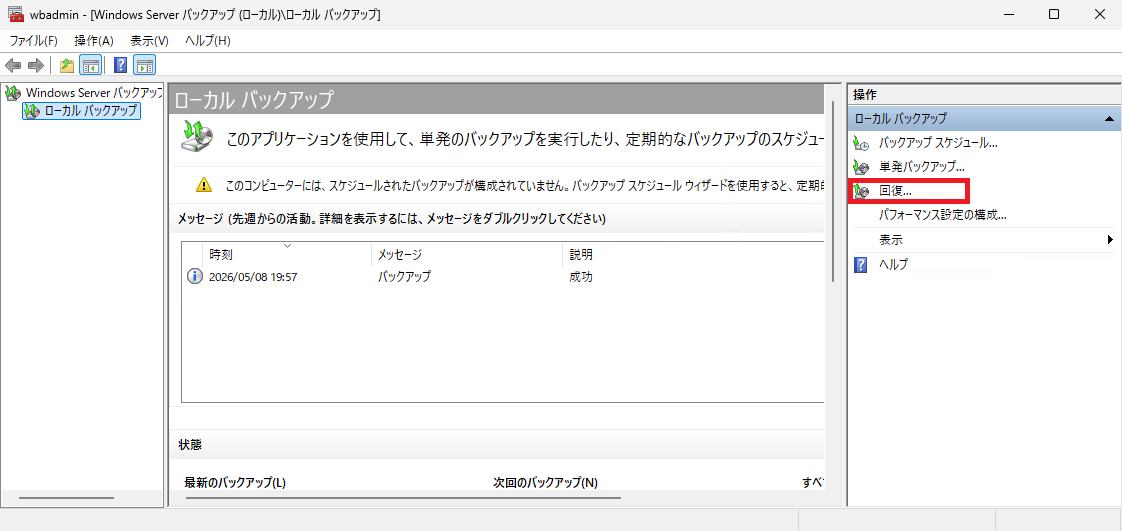1122x531 pixels.
Task: Toggle the console tree pane icon
Action: tap(90, 66)
